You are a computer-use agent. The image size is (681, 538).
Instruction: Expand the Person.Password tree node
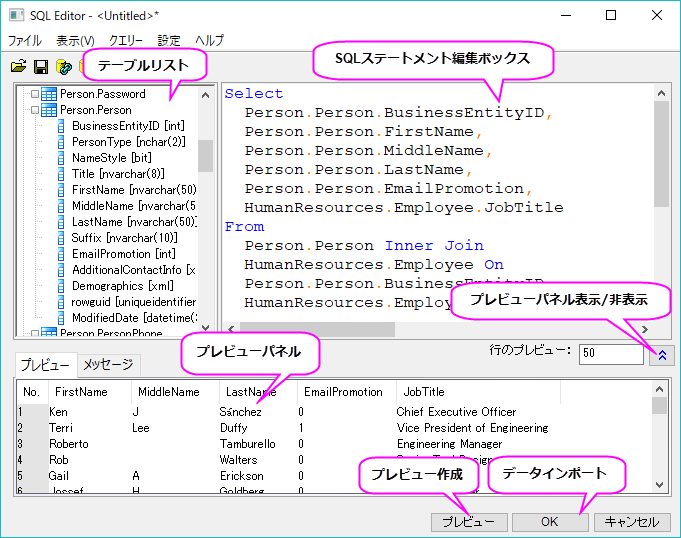[x=35, y=94]
